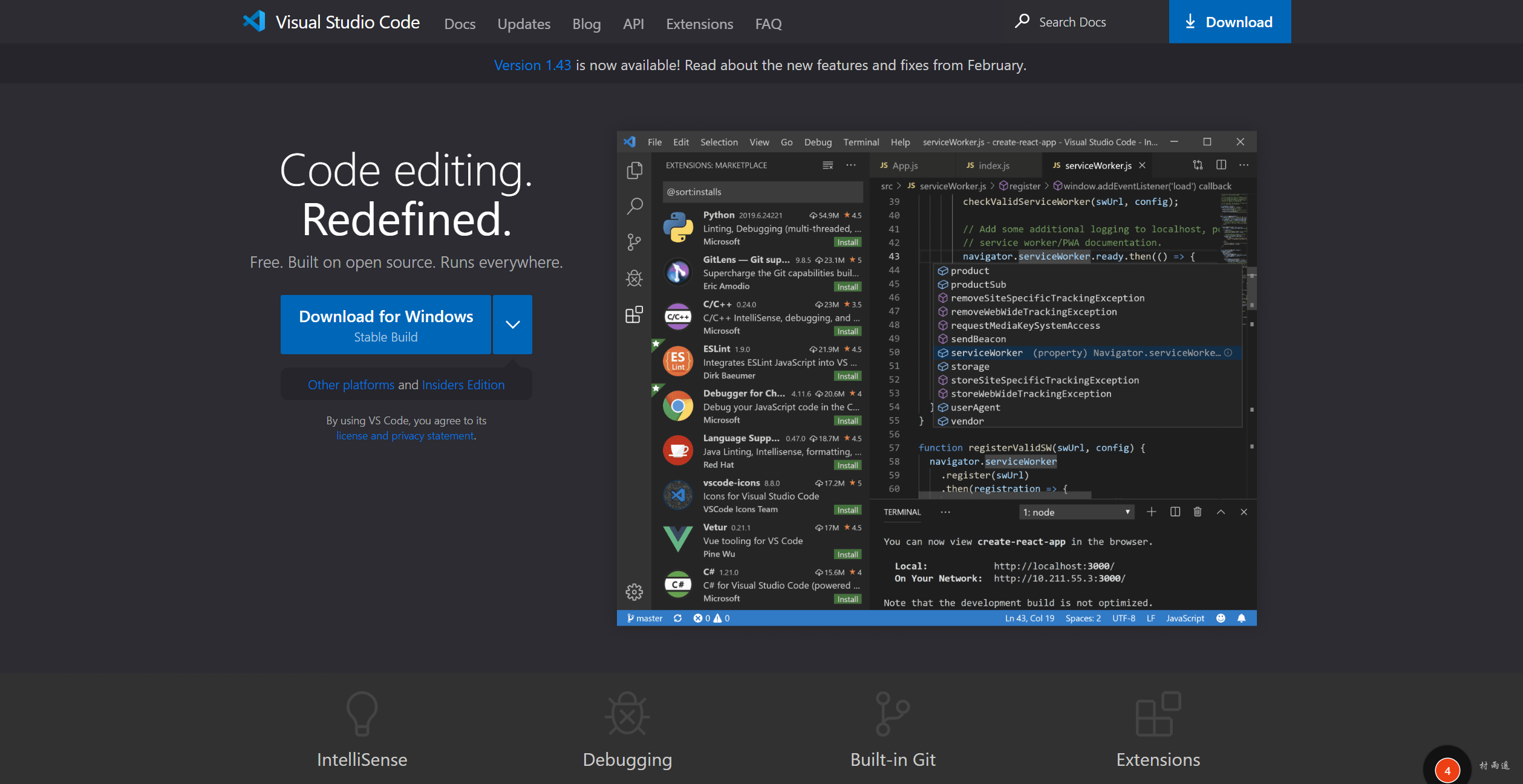Click the IntelliSense lightbulb icon
This screenshot has height=784, width=1523.
[x=362, y=713]
